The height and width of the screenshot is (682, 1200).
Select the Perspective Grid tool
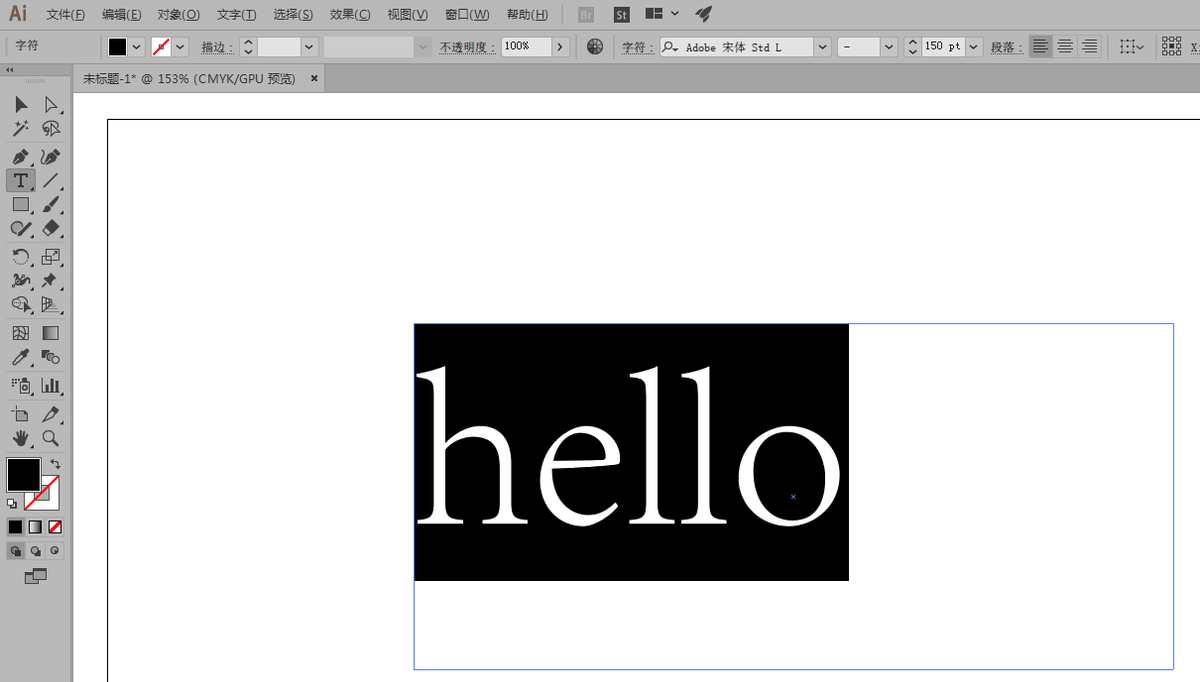(x=51, y=305)
